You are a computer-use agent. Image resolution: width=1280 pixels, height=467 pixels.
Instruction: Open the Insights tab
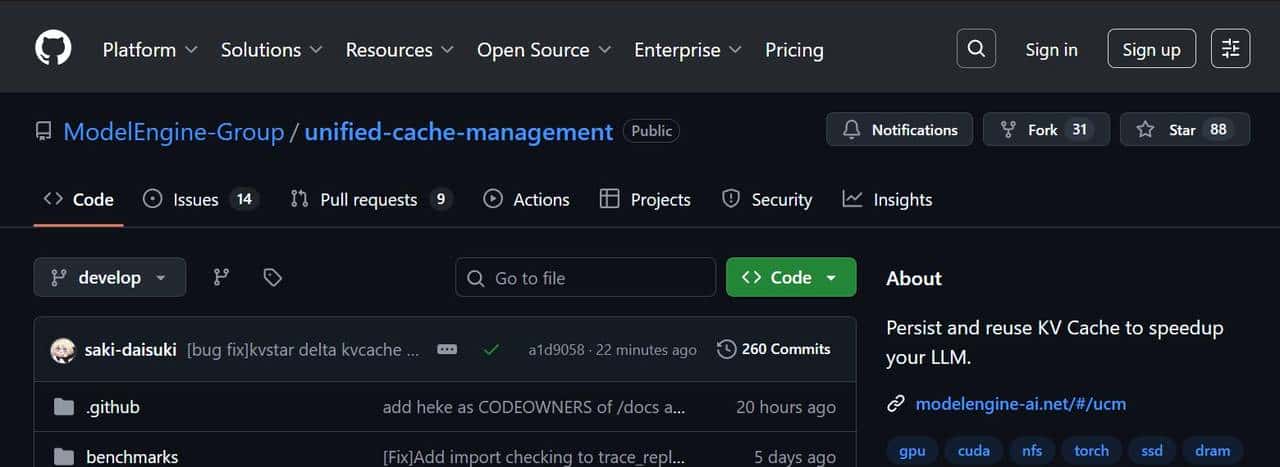tap(887, 200)
